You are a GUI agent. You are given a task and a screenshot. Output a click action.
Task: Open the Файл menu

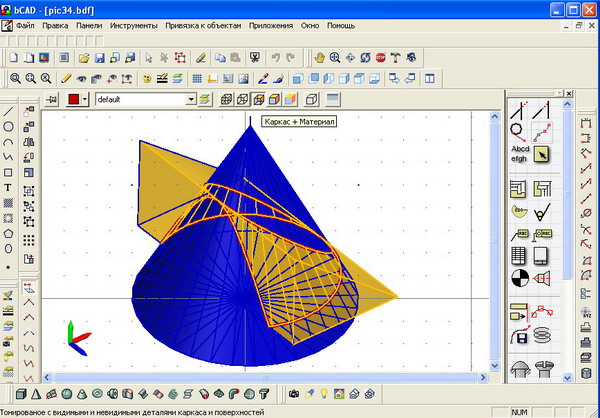tap(25, 23)
